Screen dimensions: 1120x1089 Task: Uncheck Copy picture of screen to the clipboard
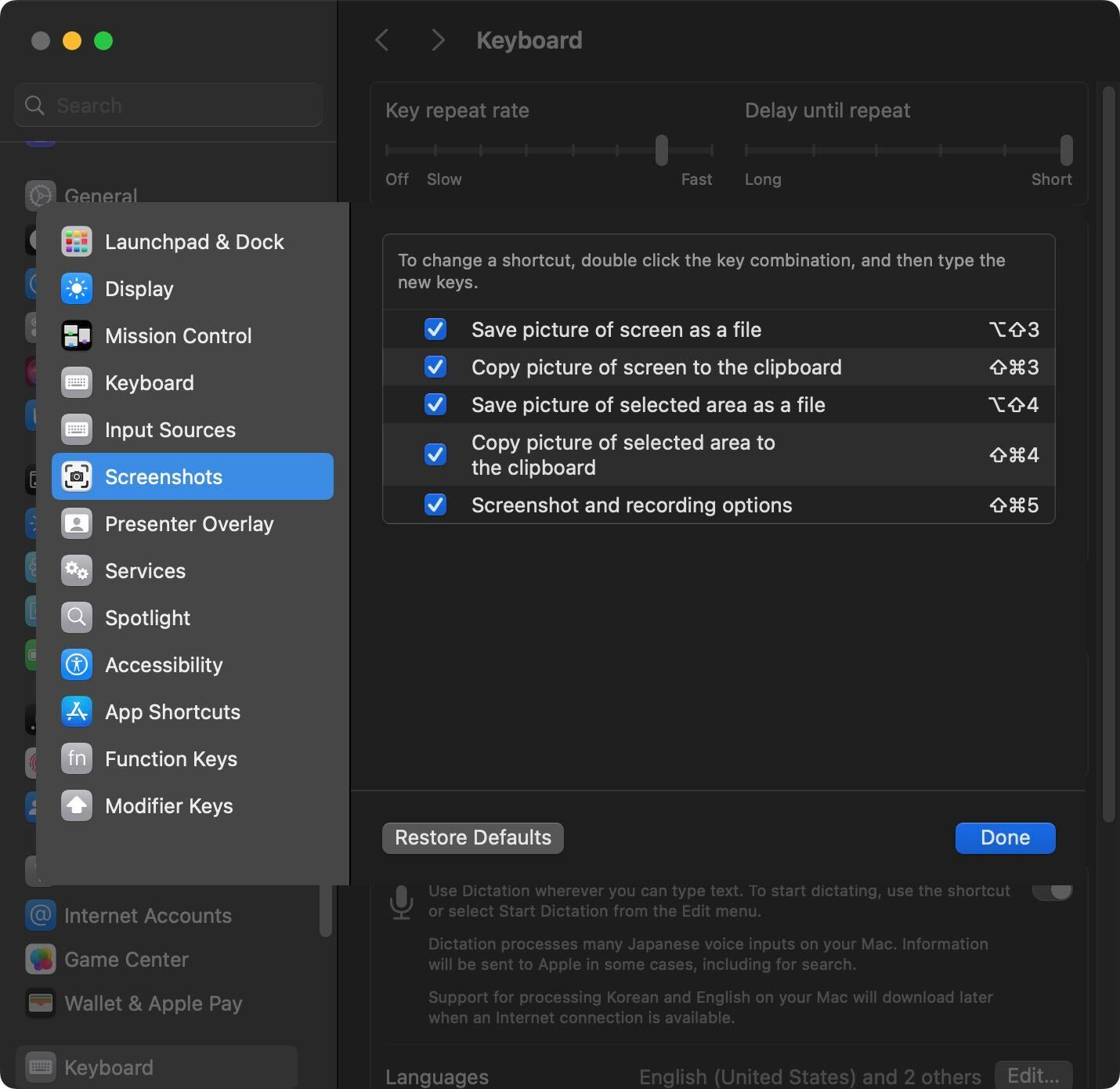[435, 367]
